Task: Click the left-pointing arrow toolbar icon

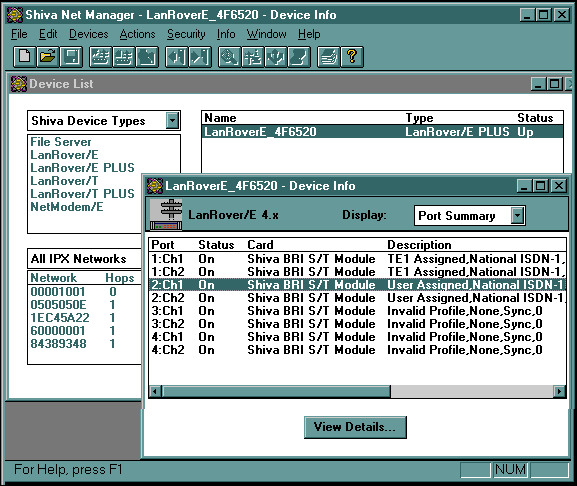Action: [177, 57]
